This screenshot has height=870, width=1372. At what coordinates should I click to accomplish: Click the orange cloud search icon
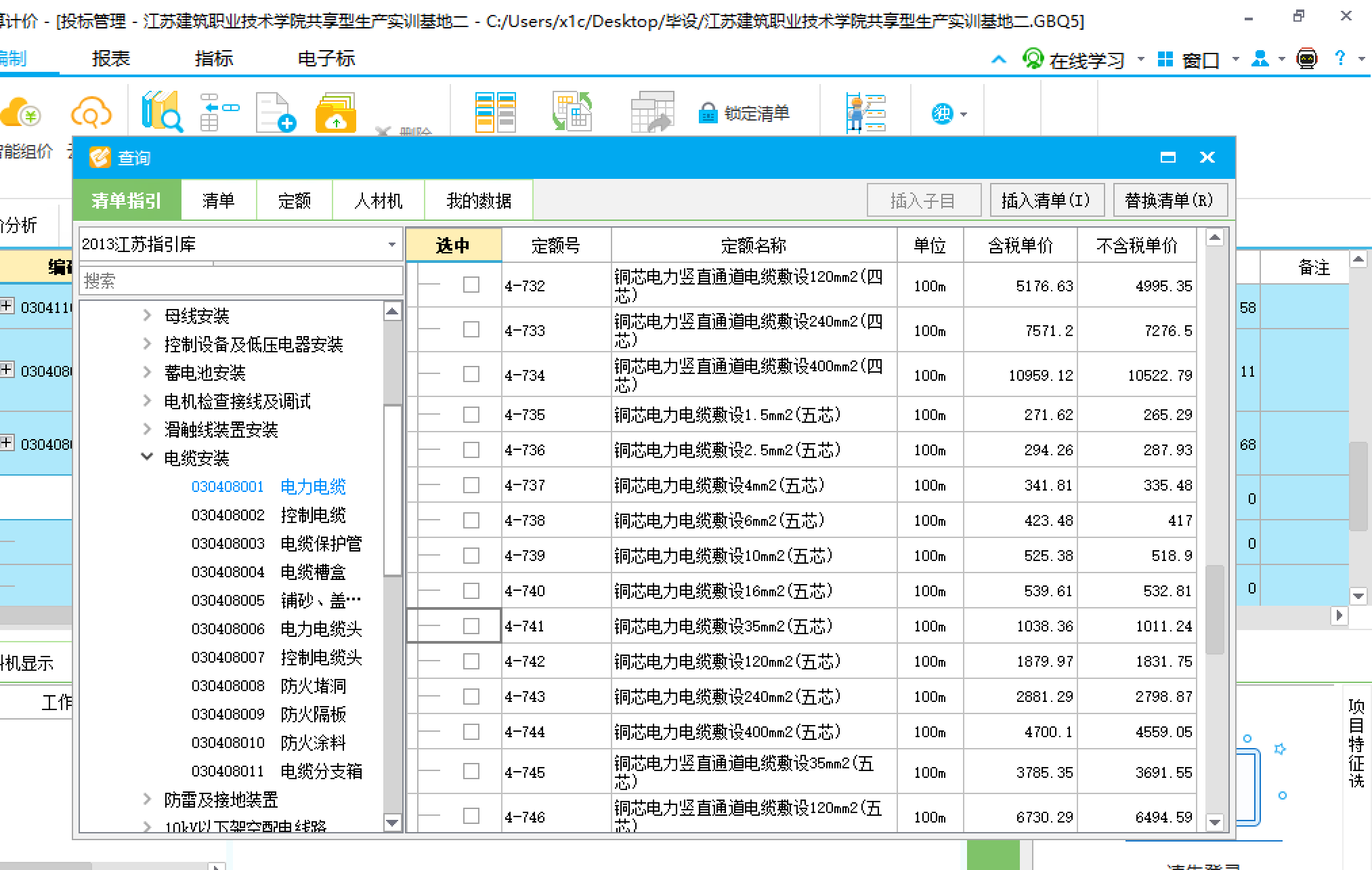point(91,113)
